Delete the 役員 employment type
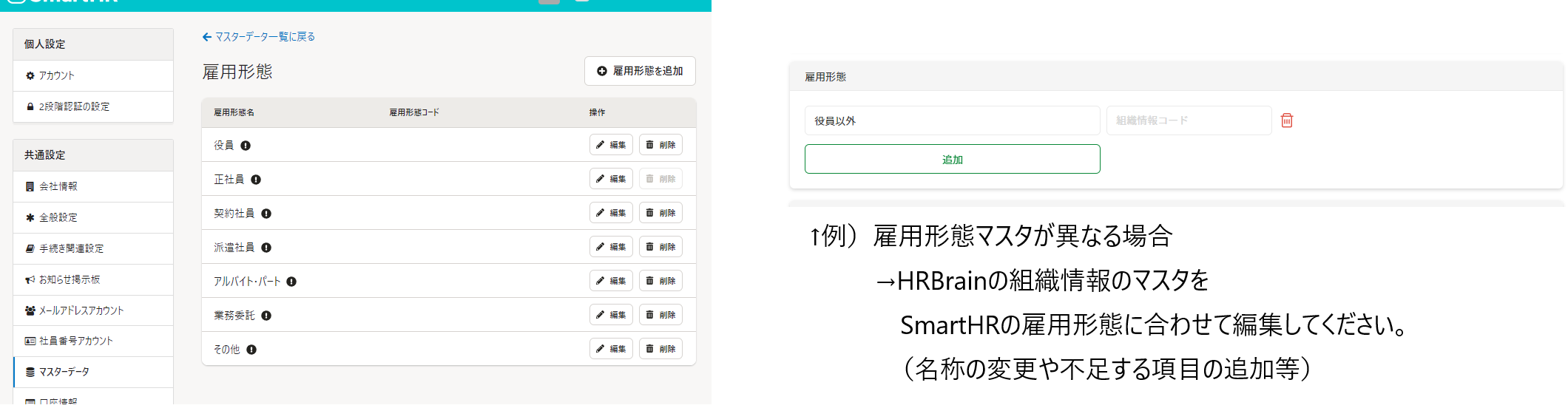1568x408 pixels. [x=660, y=145]
